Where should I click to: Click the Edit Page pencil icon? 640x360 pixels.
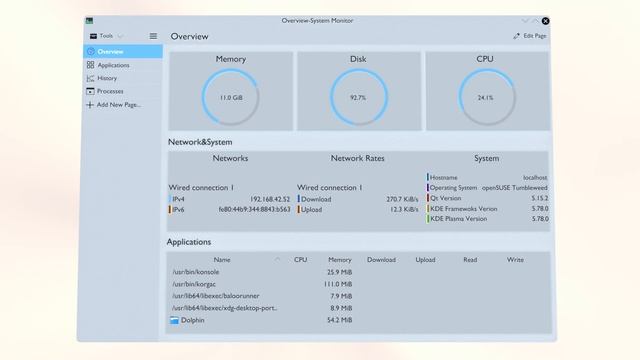click(x=516, y=36)
